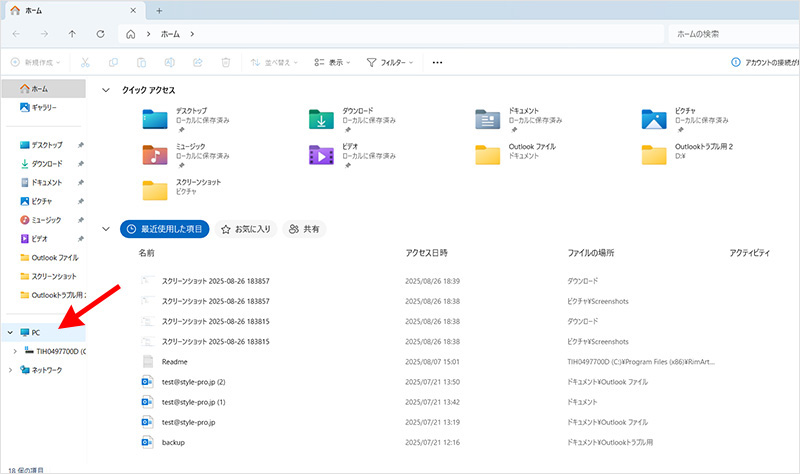Collapse the Quick Access section
Viewport: 800px width, 474px height.
click(107, 89)
